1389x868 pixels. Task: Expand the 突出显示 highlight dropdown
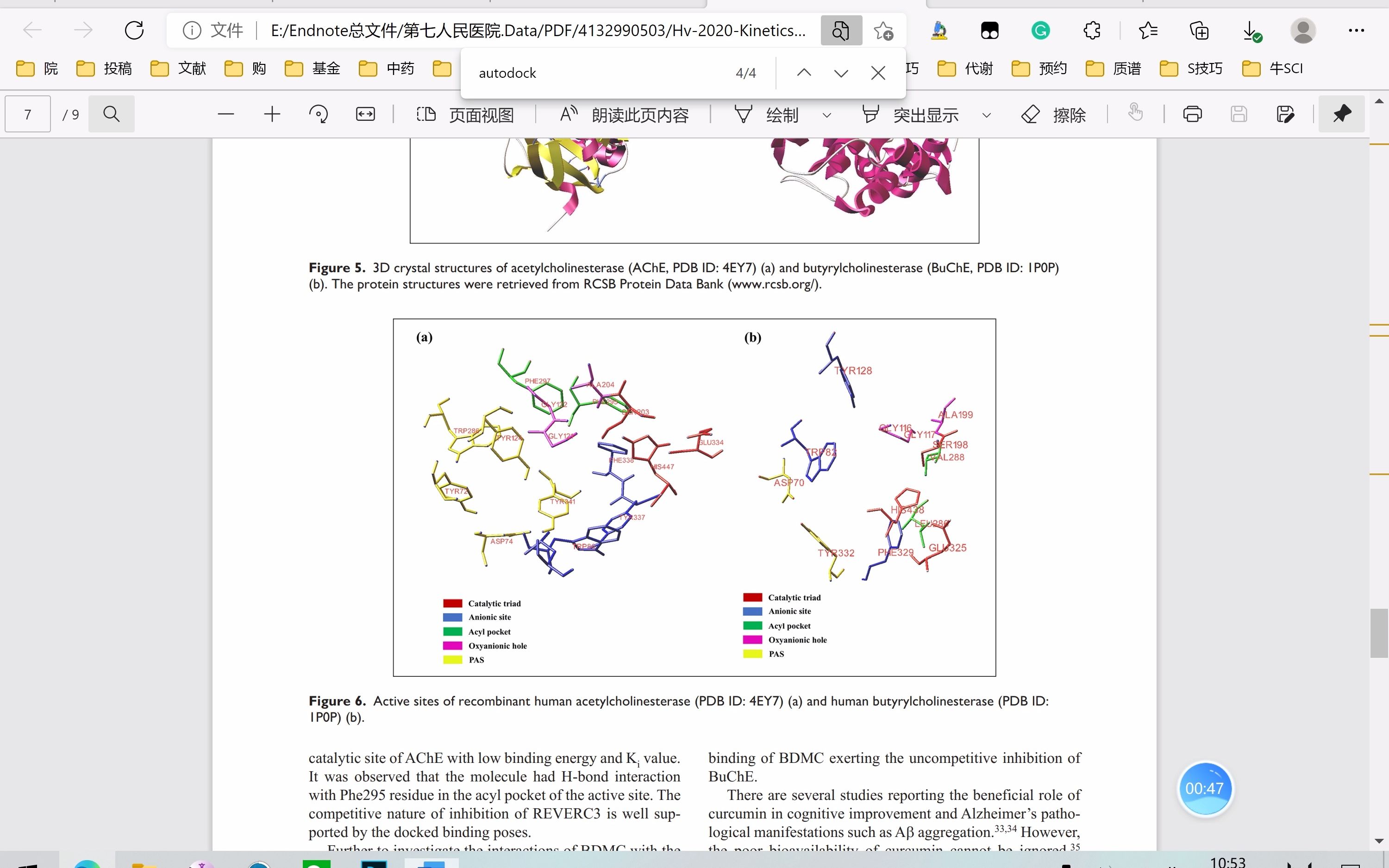pyautogui.click(x=987, y=115)
